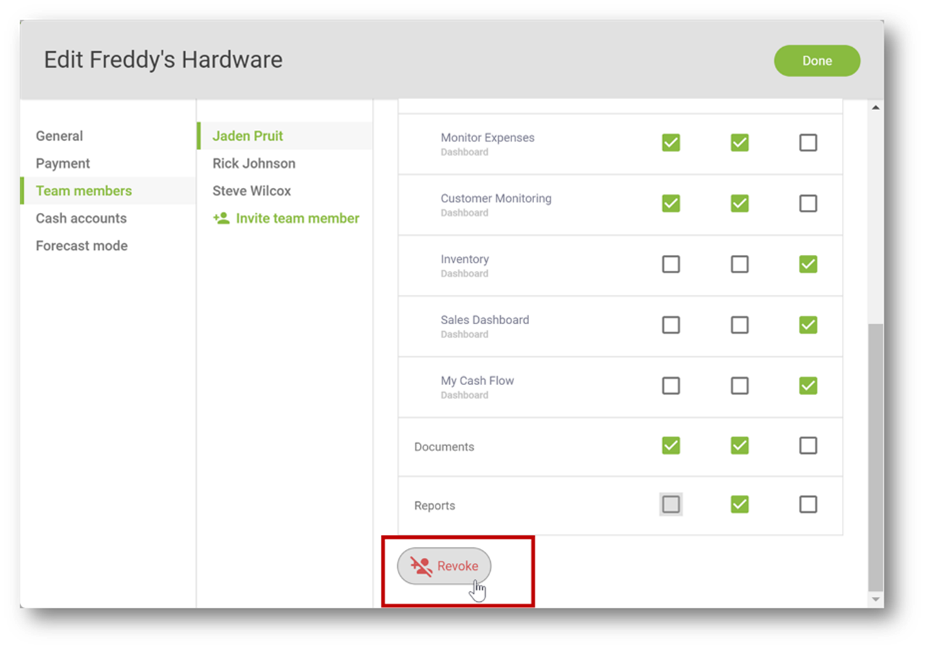The image size is (925, 649).
Task: Tick third checkbox in Documents row
Action: pyautogui.click(x=808, y=445)
